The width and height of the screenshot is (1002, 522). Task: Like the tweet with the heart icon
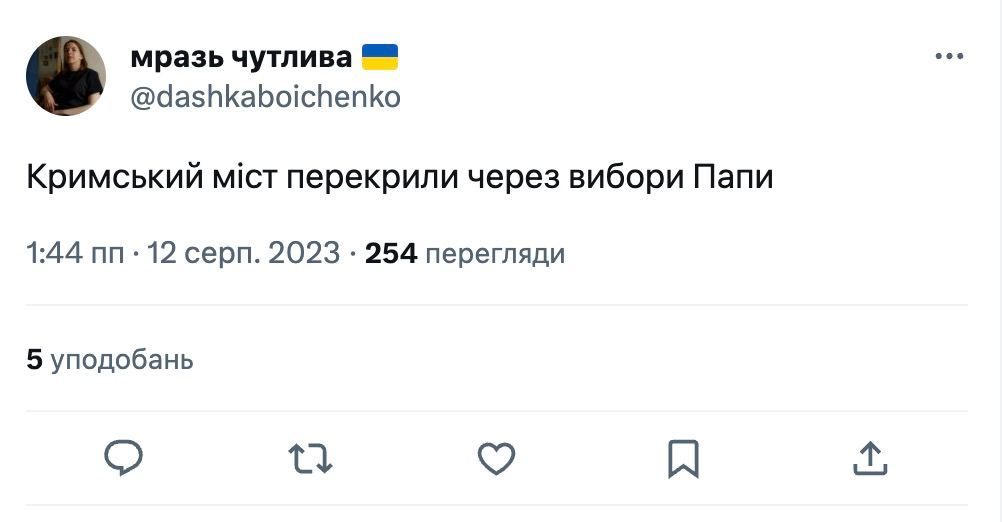click(x=496, y=458)
